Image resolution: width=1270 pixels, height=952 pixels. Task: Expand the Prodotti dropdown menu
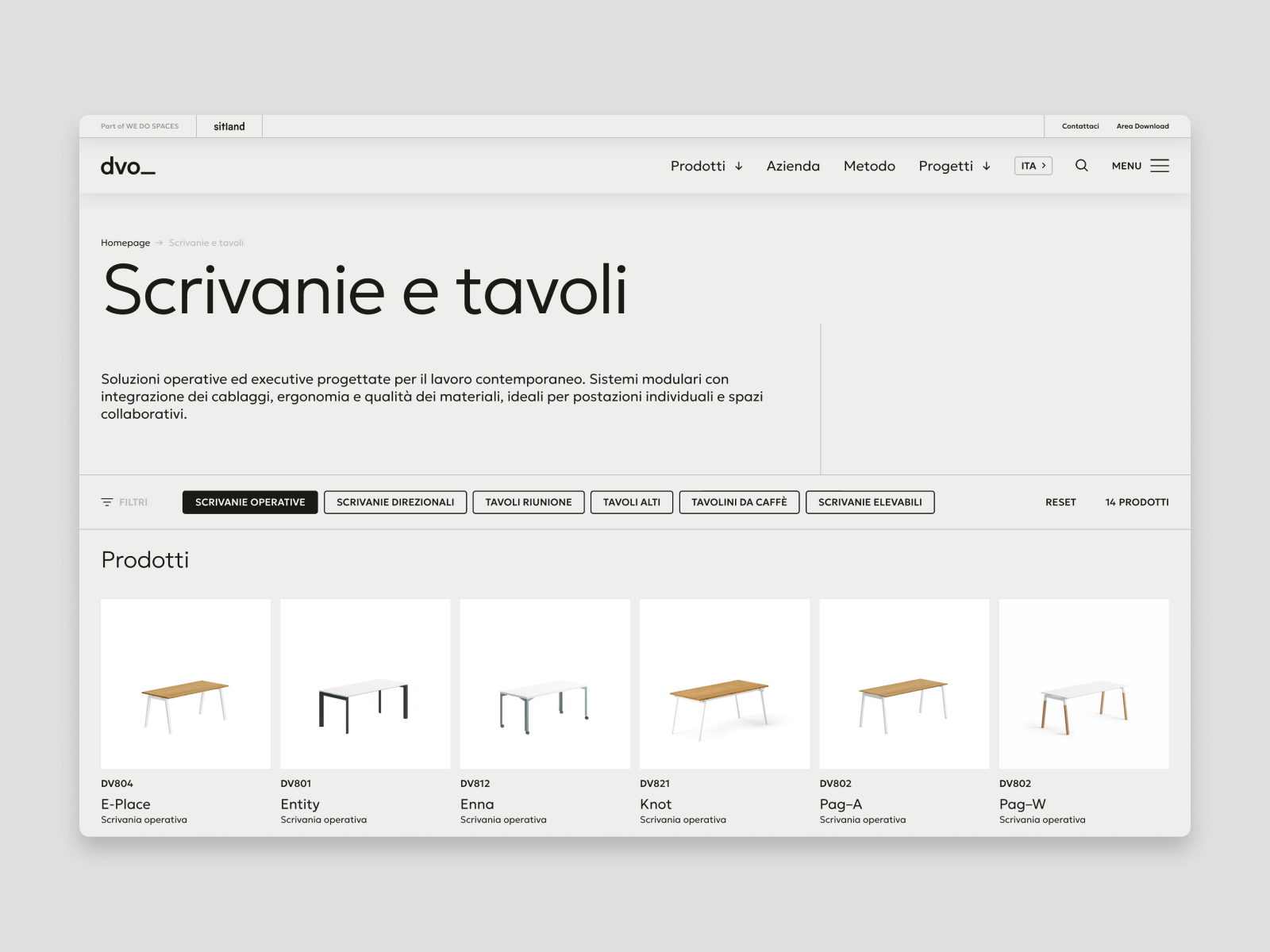click(x=706, y=166)
